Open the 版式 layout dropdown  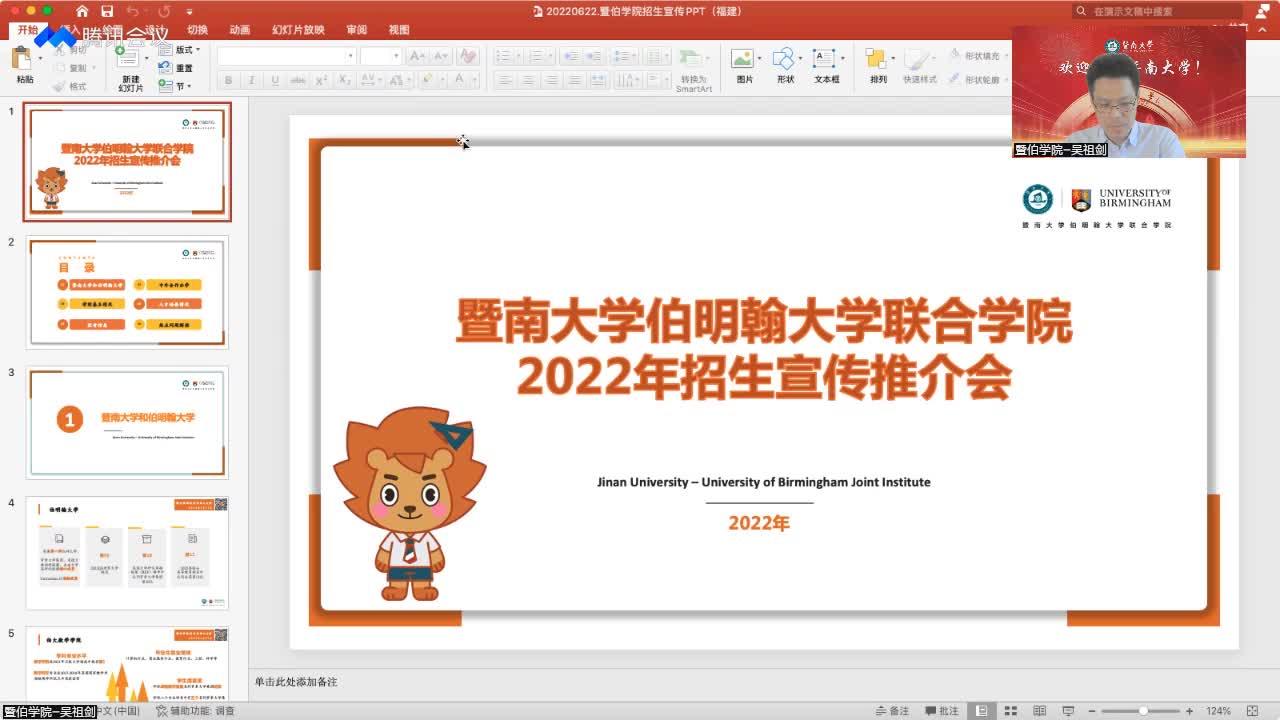click(x=181, y=49)
